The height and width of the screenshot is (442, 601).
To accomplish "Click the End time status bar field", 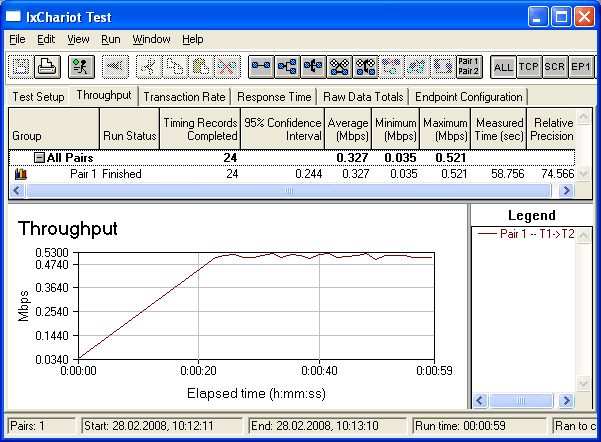I will [x=327, y=426].
